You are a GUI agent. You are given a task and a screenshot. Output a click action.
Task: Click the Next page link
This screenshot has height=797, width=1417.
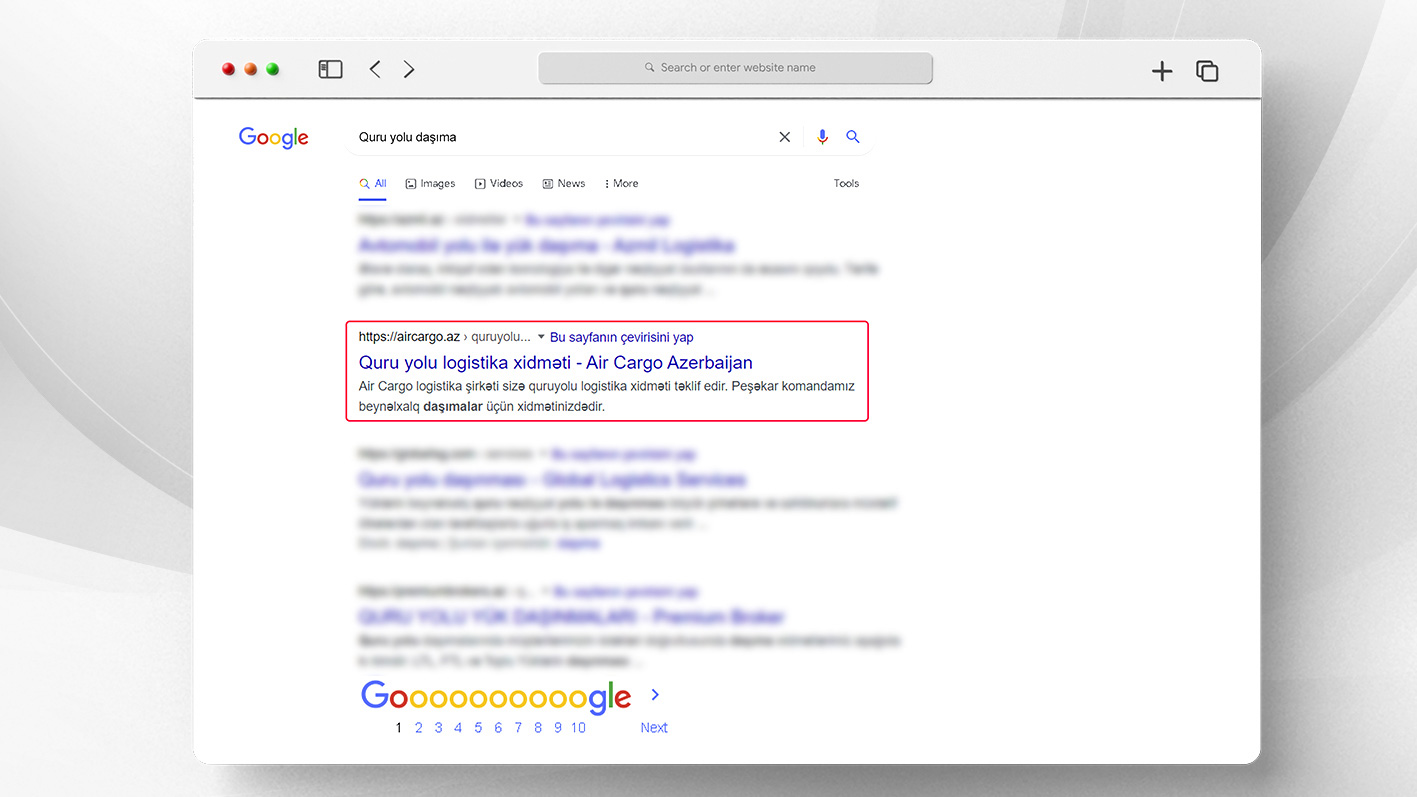click(x=654, y=728)
